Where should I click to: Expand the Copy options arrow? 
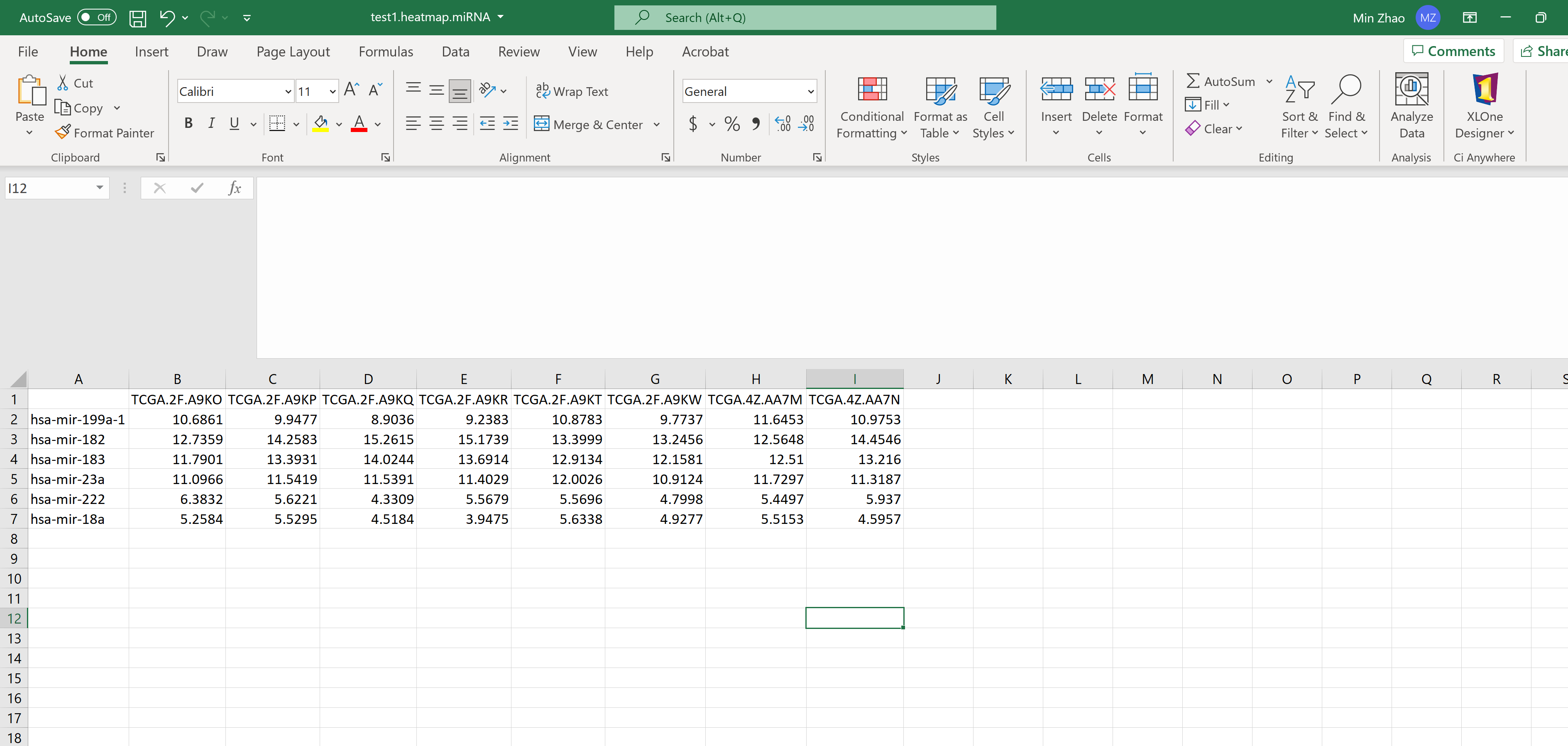[x=117, y=108]
